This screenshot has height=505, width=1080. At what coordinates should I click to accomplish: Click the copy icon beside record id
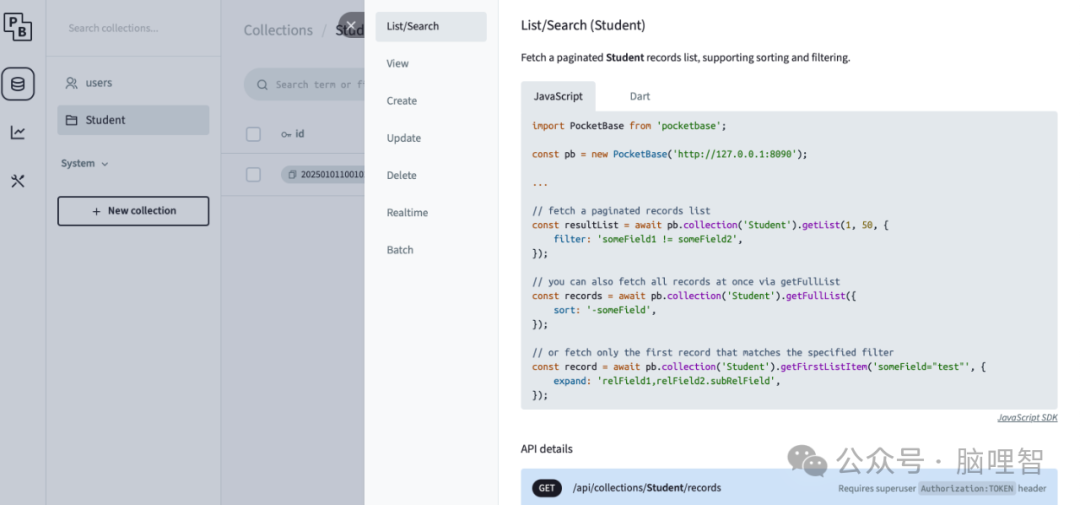coord(292,175)
